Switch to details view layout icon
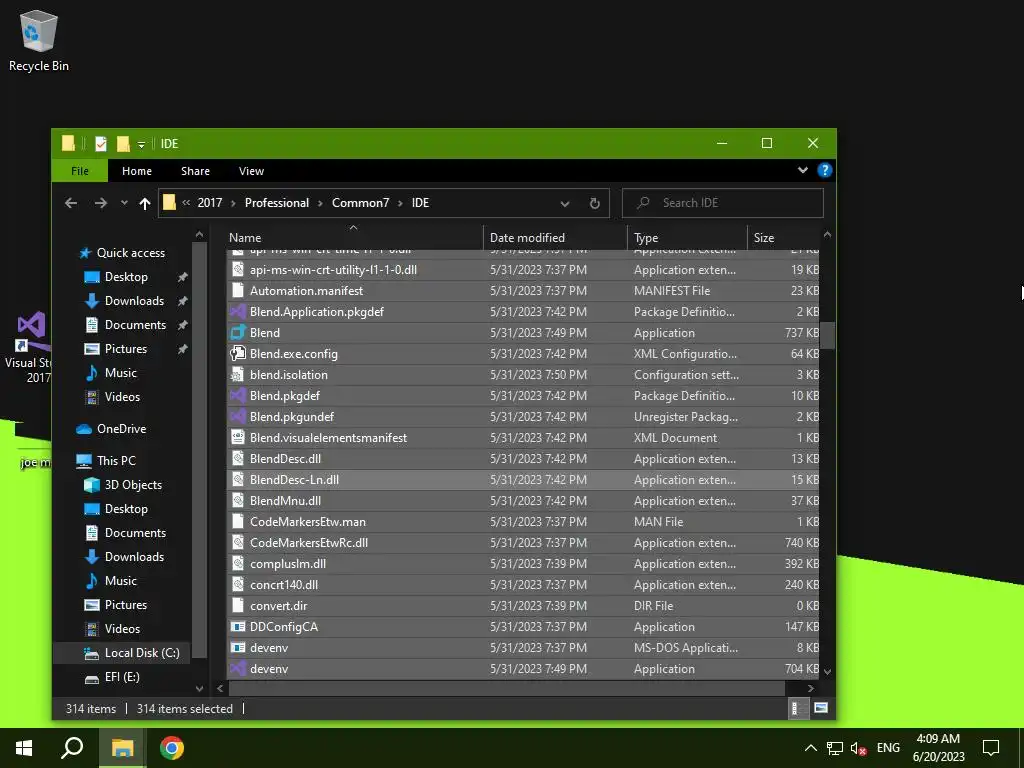Viewport: 1024px width, 768px height. coord(797,708)
